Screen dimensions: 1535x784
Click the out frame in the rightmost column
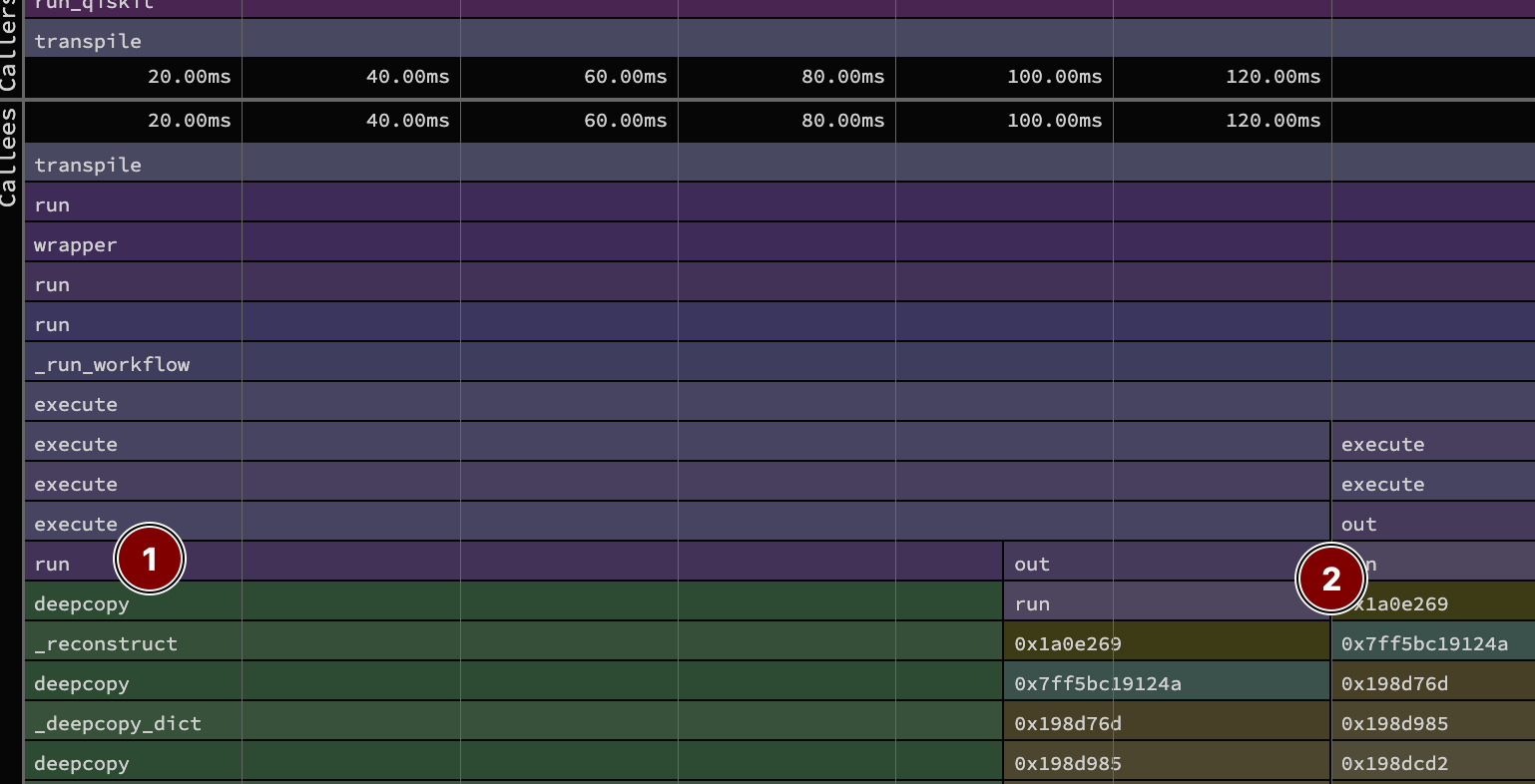point(1358,524)
